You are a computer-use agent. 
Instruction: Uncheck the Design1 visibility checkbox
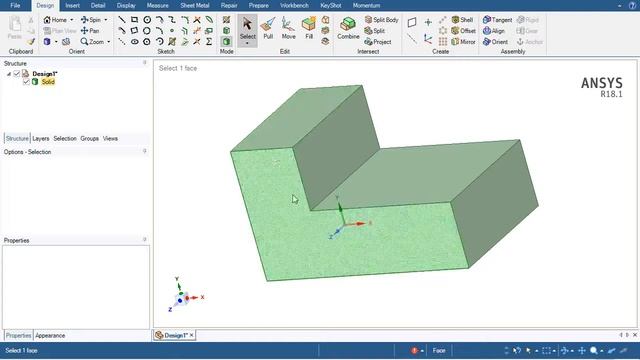(17, 73)
